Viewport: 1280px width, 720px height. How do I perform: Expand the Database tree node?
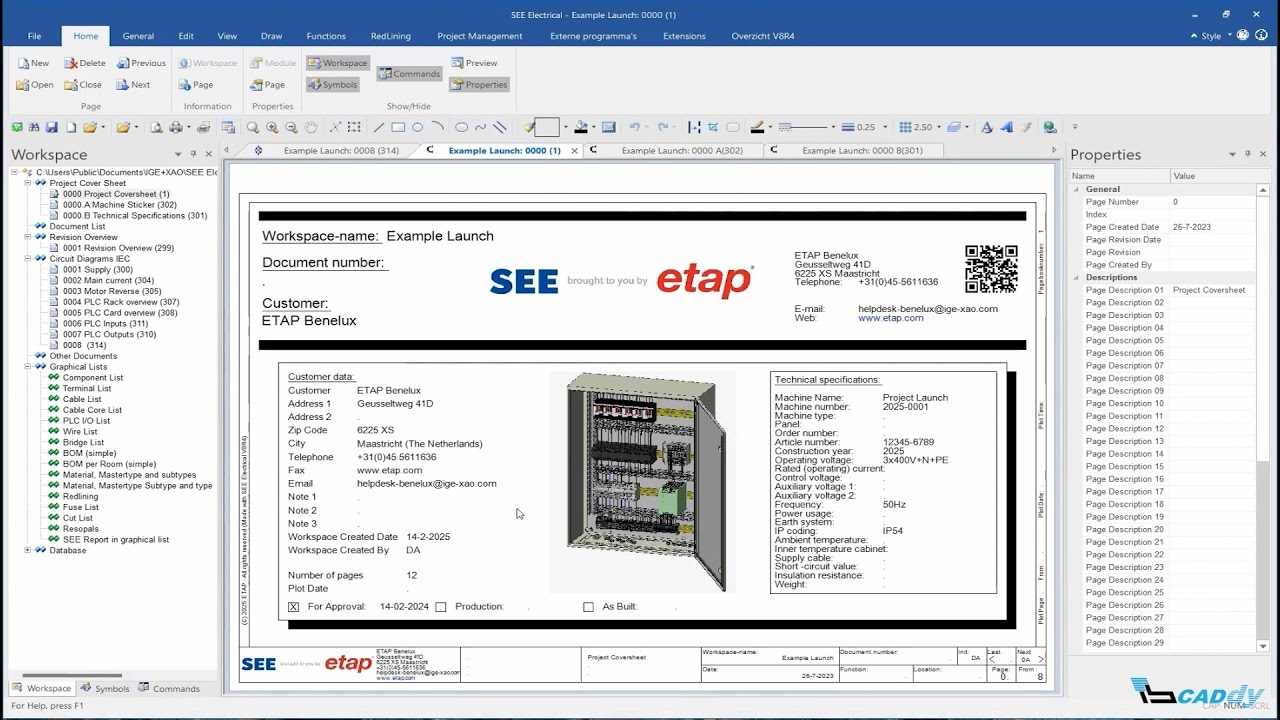[28, 551]
